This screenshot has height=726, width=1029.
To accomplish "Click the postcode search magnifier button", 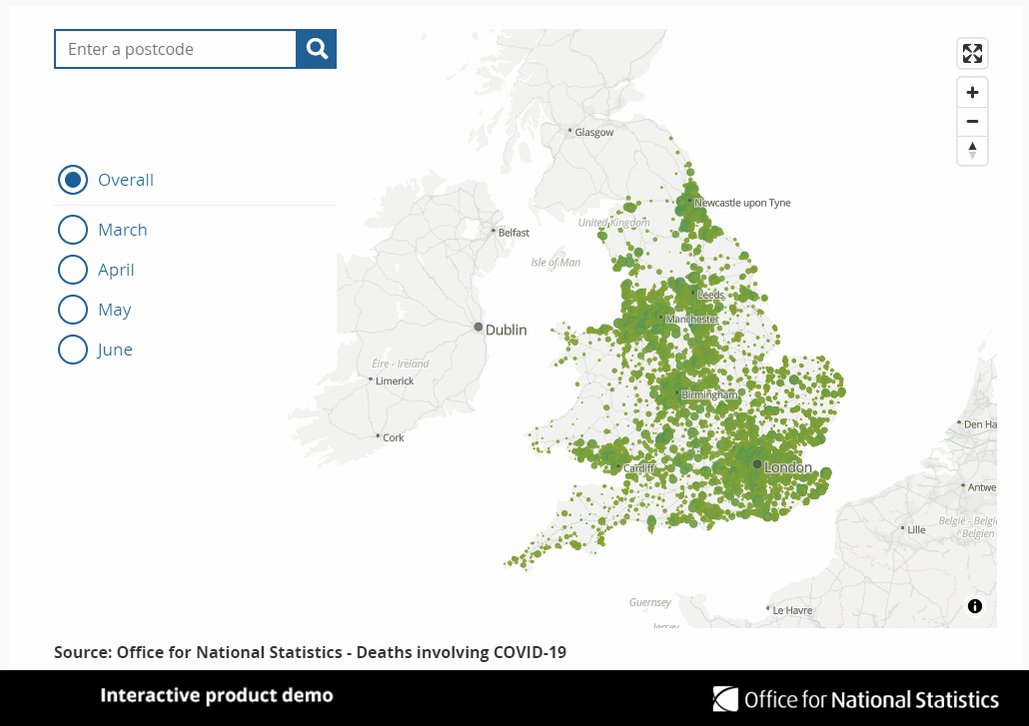I will point(316,49).
